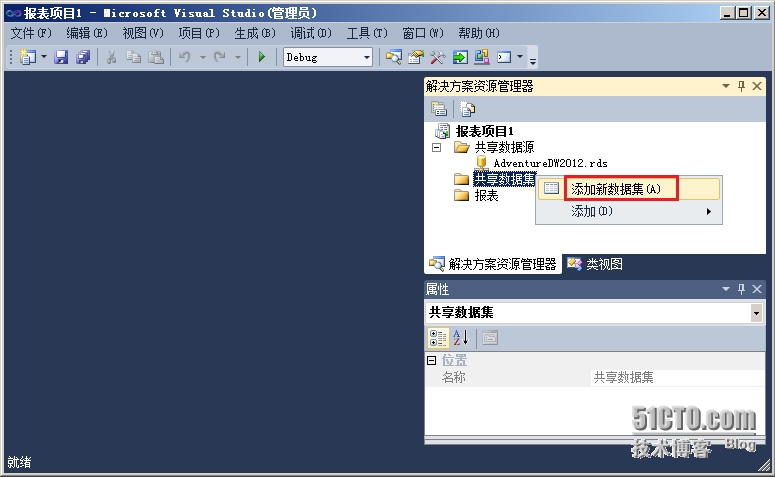The width and height of the screenshot is (775, 477).
Task: Open the 帮助(H) menu
Action: 479,33
